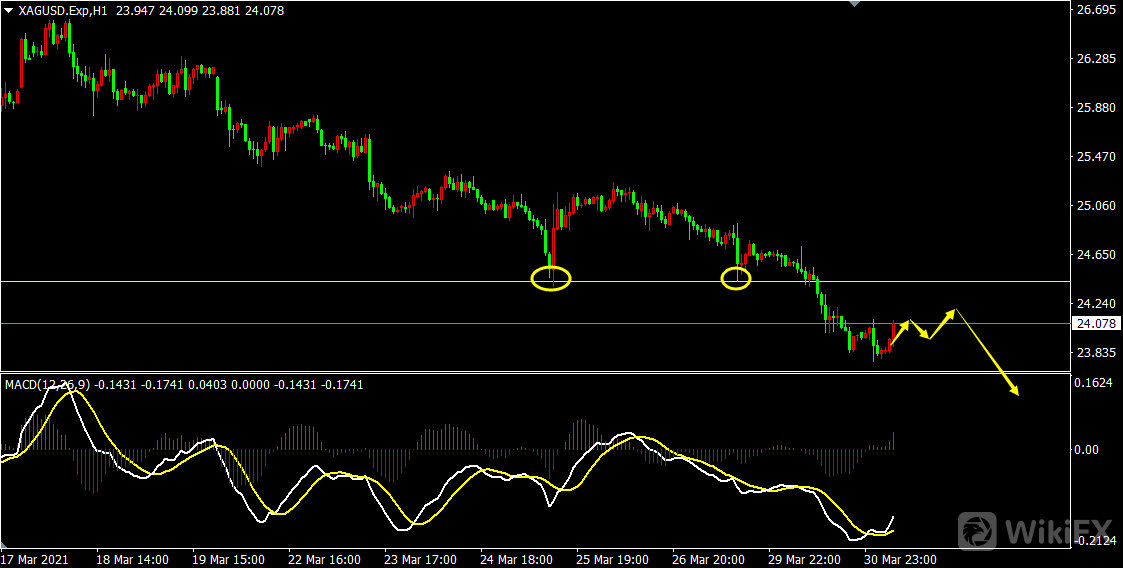
Task: Click the triangle arrow before XAGUSD.Exp title
Action: [x=9, y=10]
